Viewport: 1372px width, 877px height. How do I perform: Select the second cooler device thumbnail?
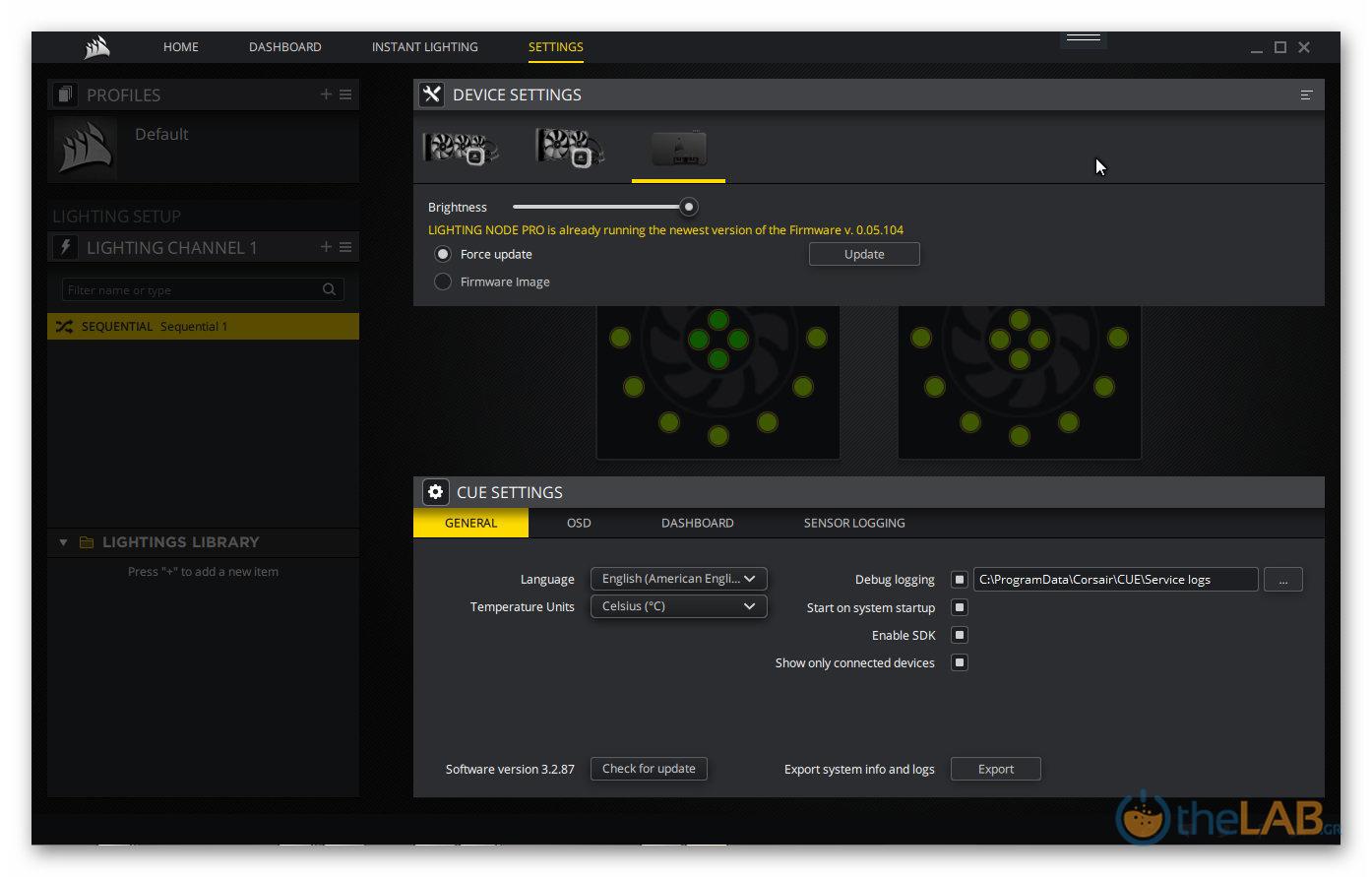570,148
